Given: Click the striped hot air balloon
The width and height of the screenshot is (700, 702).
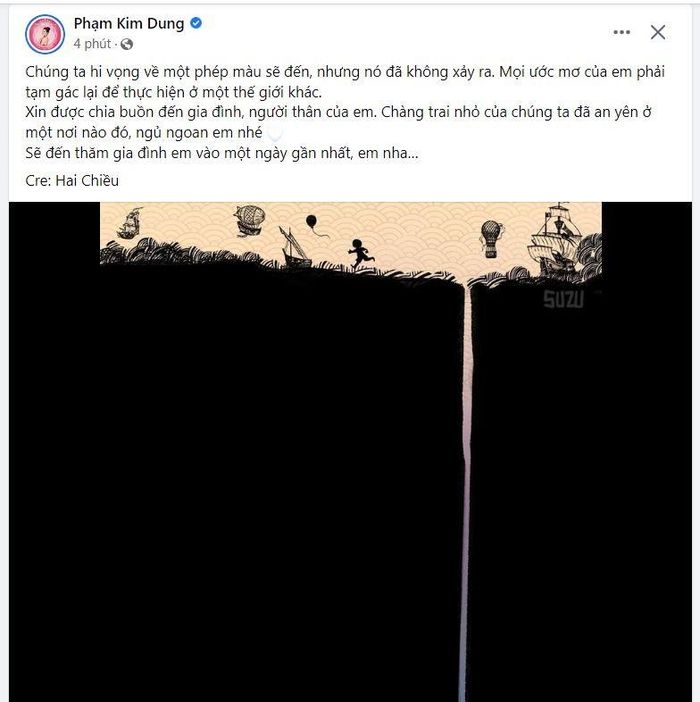Looking at the screenshot, I should coord(491,239).
